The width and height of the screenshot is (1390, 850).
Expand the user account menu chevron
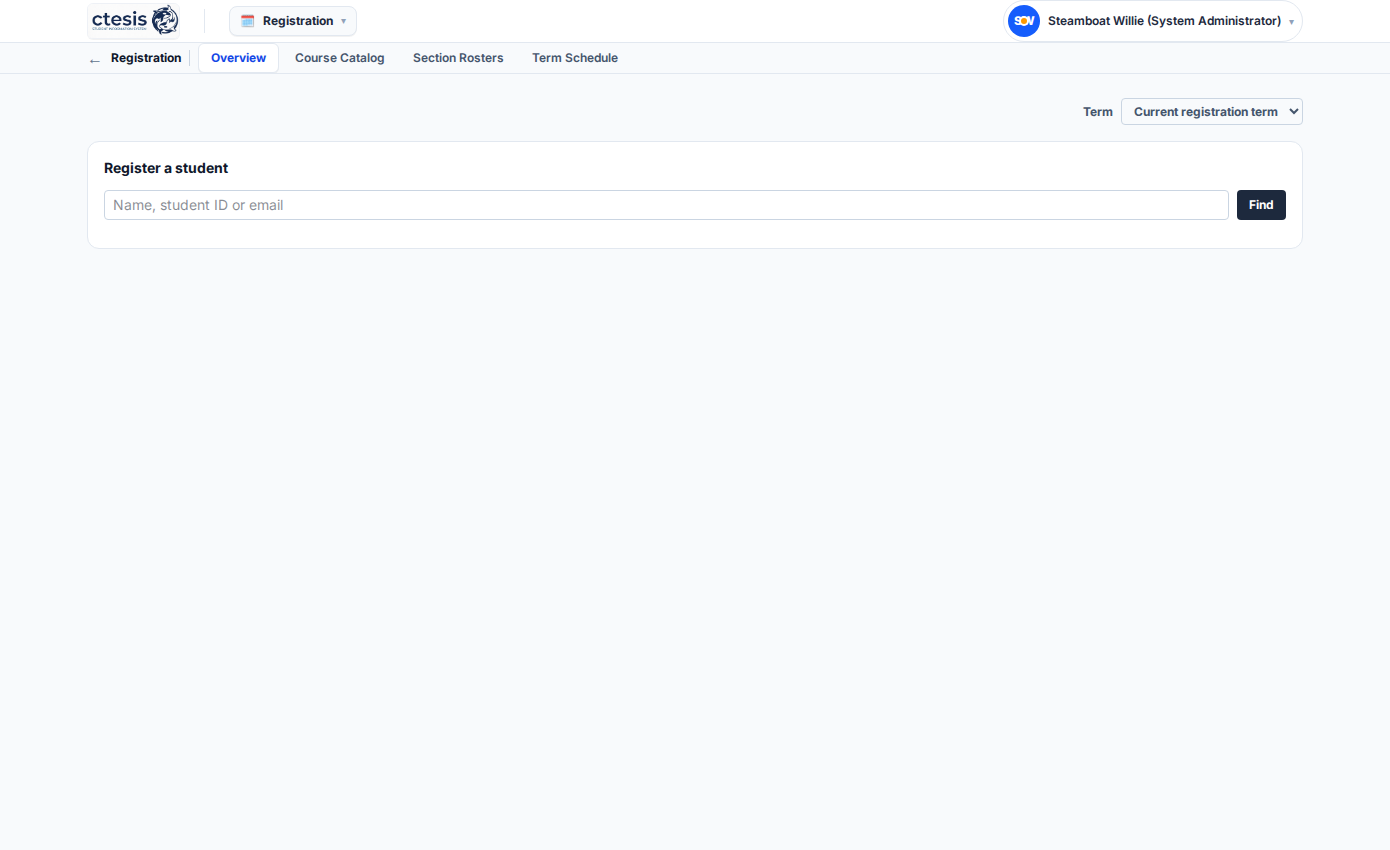(x=1291, y=22)
